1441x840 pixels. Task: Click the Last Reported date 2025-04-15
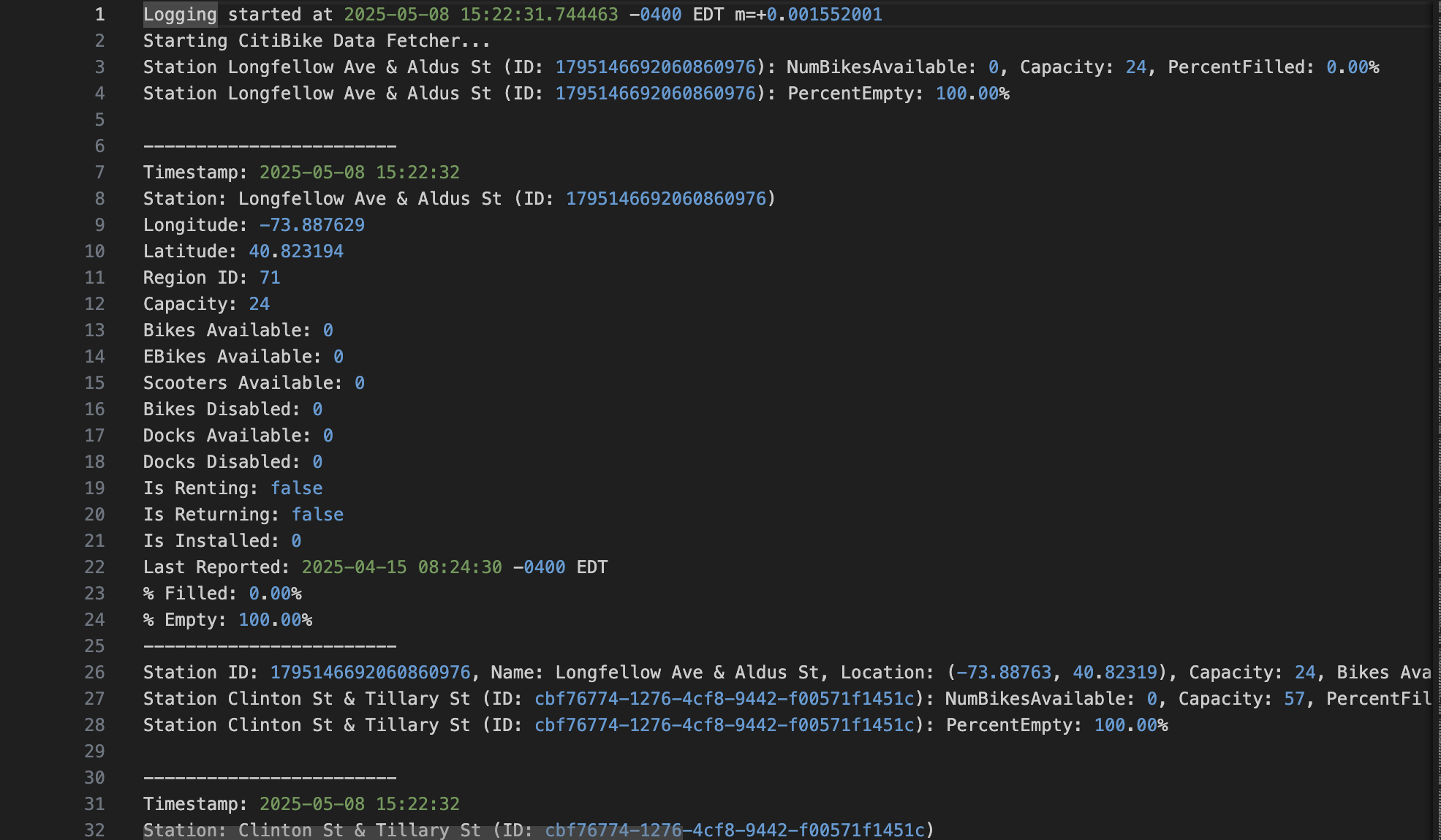click(x=354, y=567)
